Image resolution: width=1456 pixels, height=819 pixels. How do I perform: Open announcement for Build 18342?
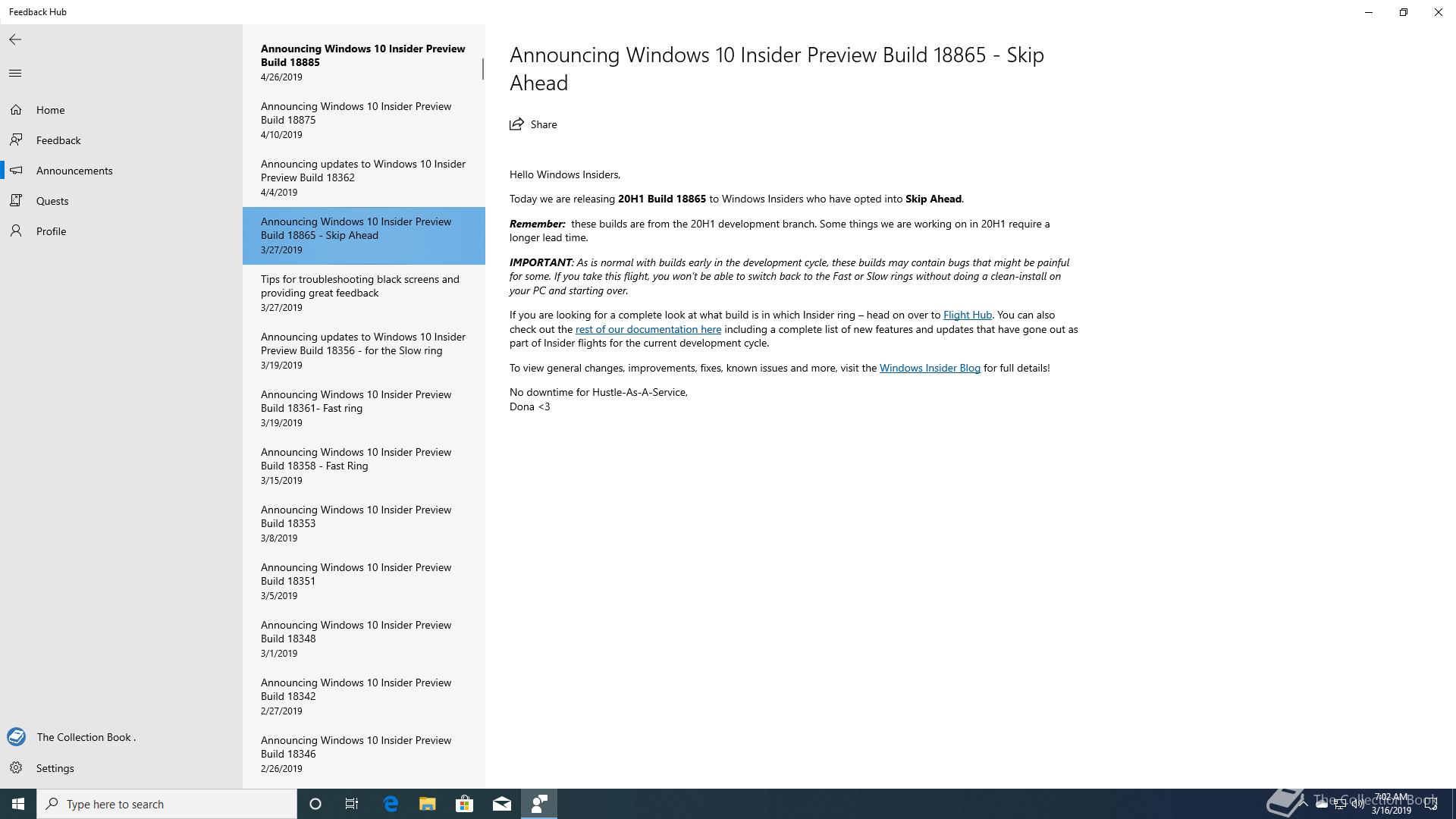click(364, 697)
